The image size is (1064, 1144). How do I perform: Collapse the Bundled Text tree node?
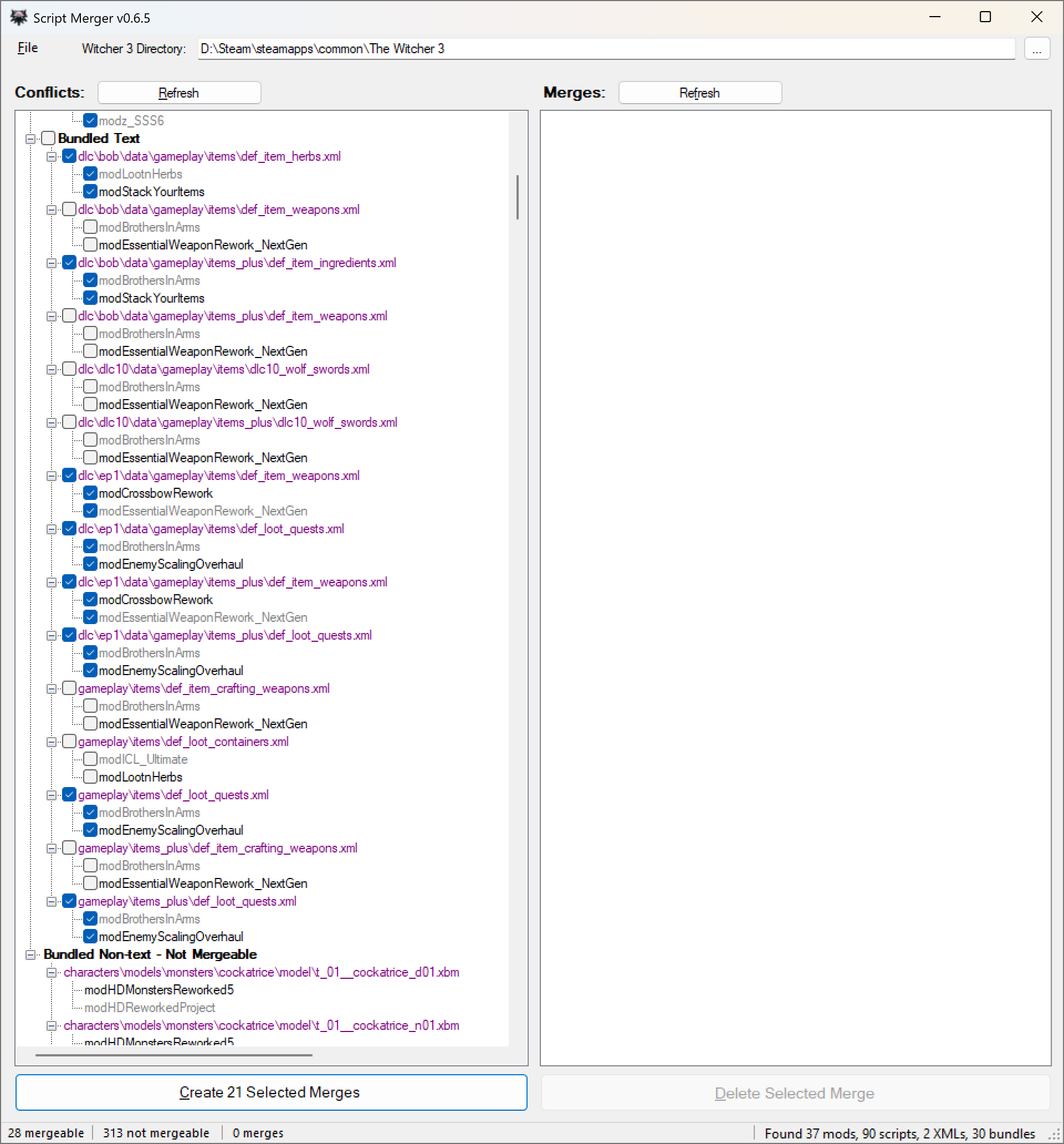pos(30,139)
